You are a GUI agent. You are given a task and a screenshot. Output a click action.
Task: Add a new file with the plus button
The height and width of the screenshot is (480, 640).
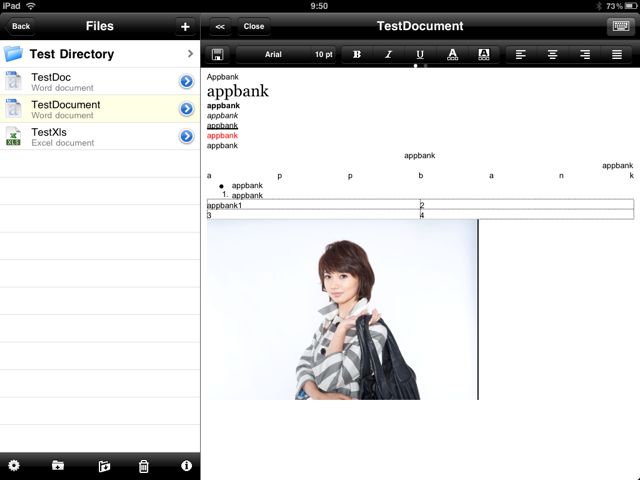tap(185, 27)
